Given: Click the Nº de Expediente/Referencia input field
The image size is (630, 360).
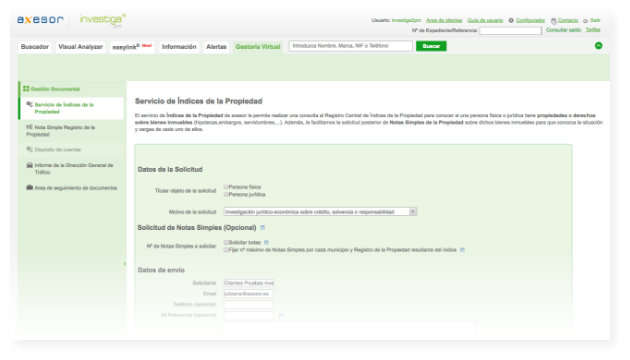Looking at the screenshot, I should [510, 31].
